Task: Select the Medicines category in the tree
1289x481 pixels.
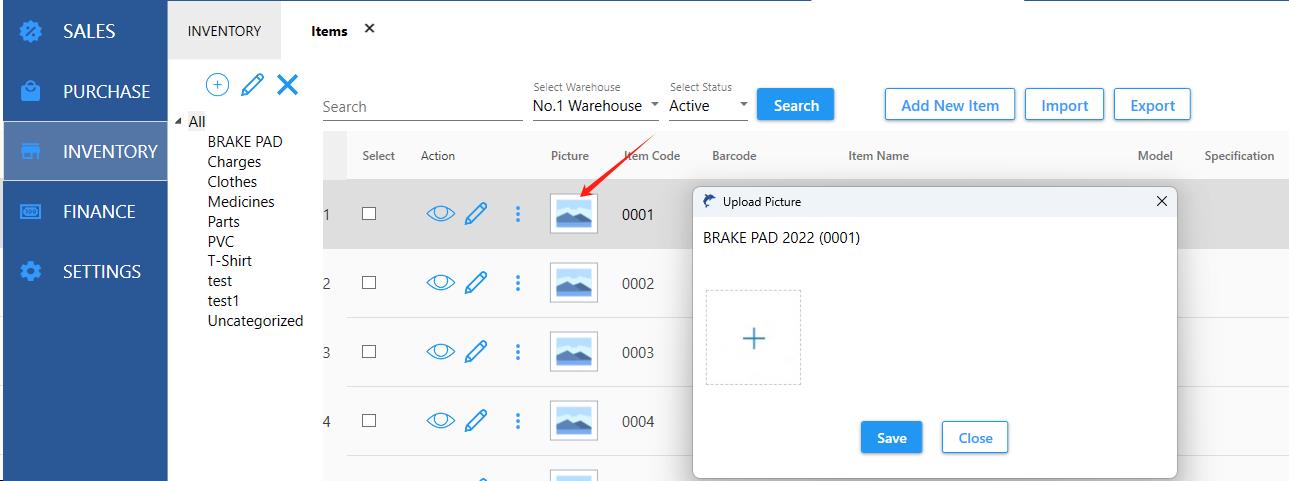Action: pyautogui.click(x=241, y=202)
